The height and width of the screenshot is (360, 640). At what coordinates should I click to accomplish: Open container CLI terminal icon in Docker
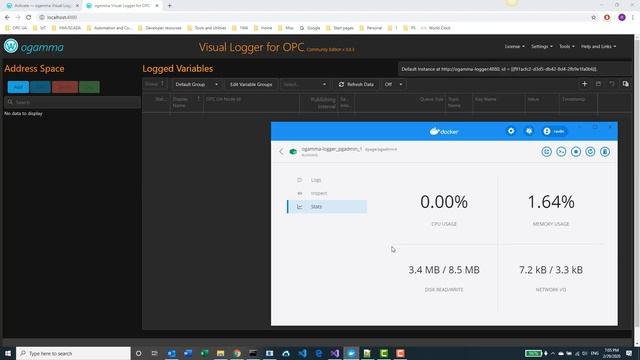561,151
